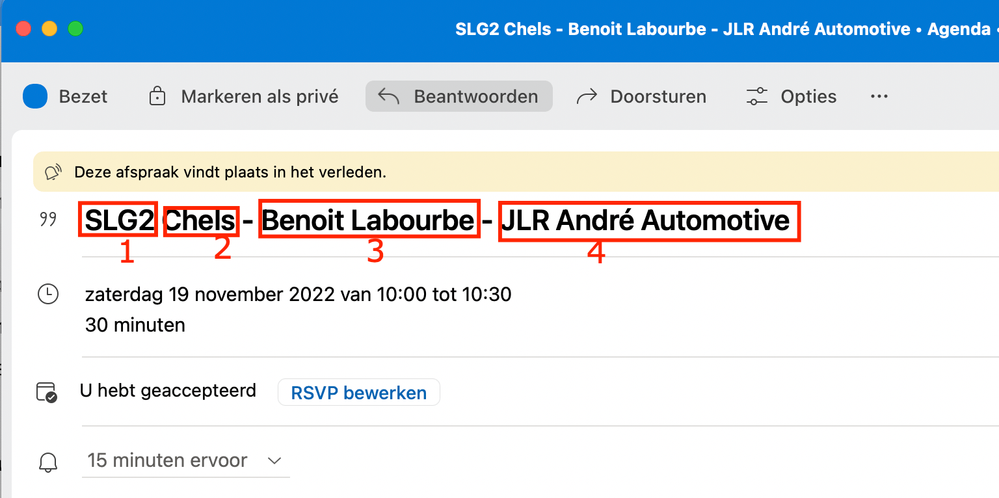Click the Beantwoorden reply arrow icon

pos(389,97)
